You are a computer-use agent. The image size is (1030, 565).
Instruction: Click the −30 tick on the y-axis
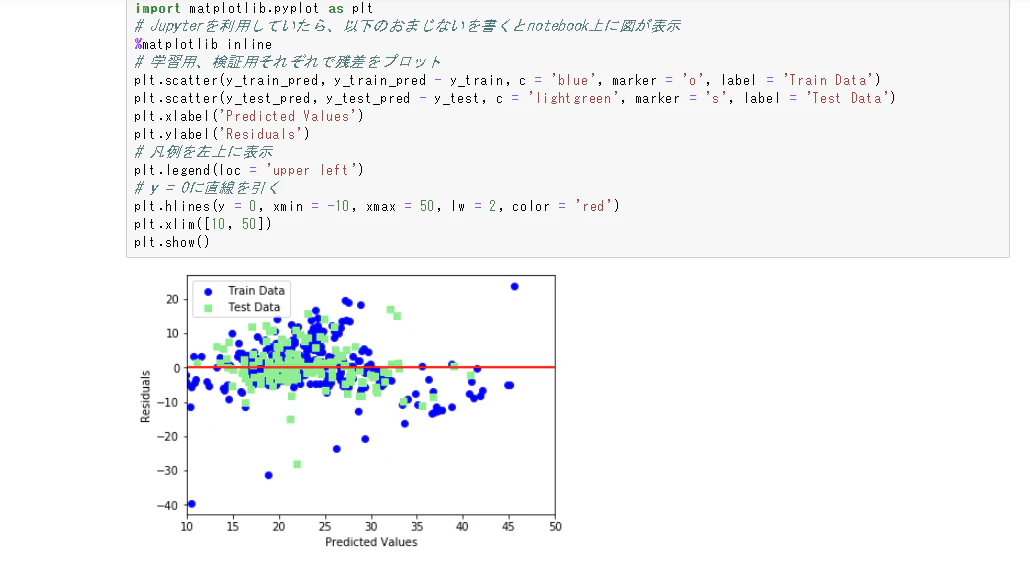[168, 471]
